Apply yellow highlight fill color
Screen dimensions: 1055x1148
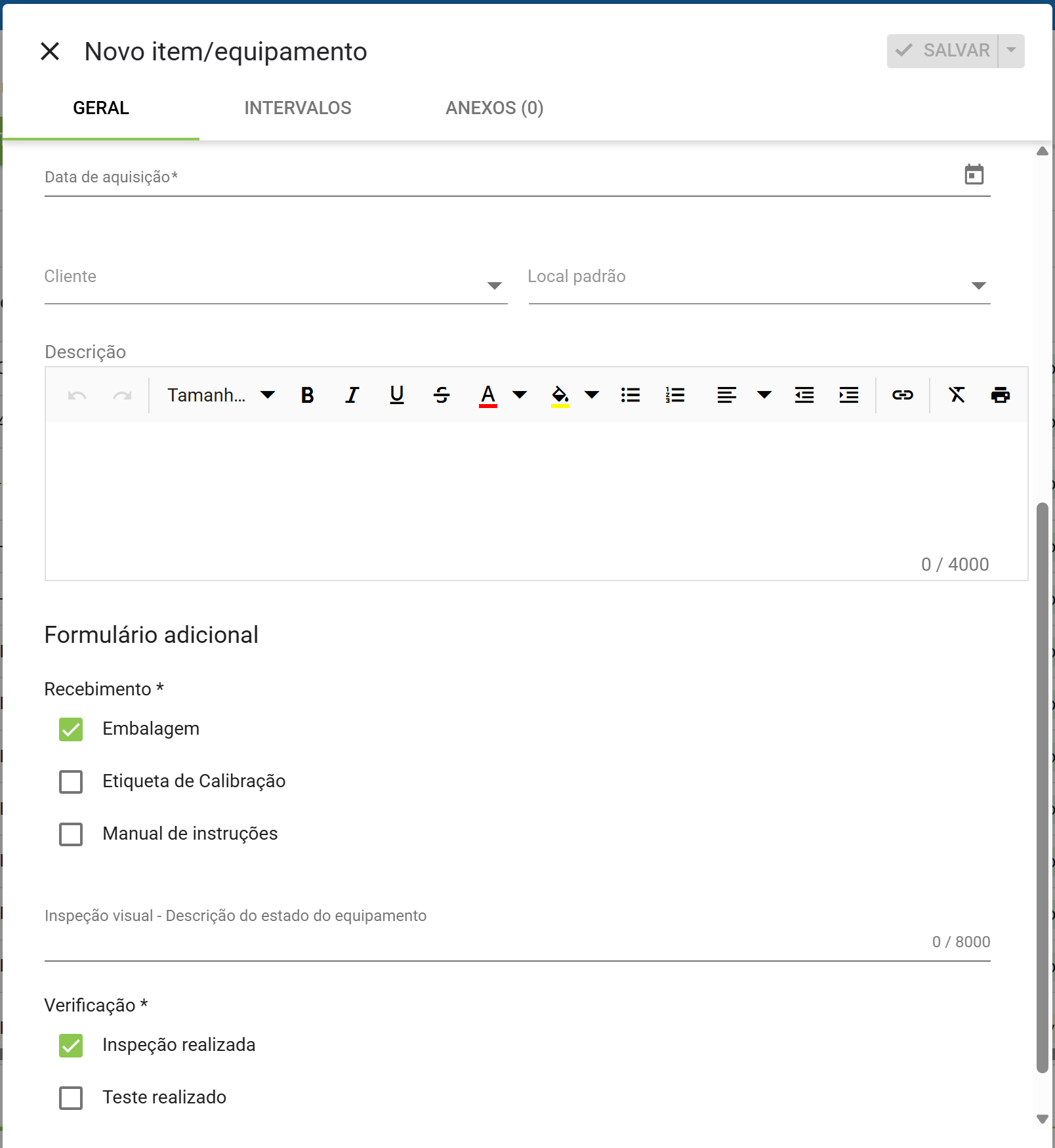click(560, 396)
